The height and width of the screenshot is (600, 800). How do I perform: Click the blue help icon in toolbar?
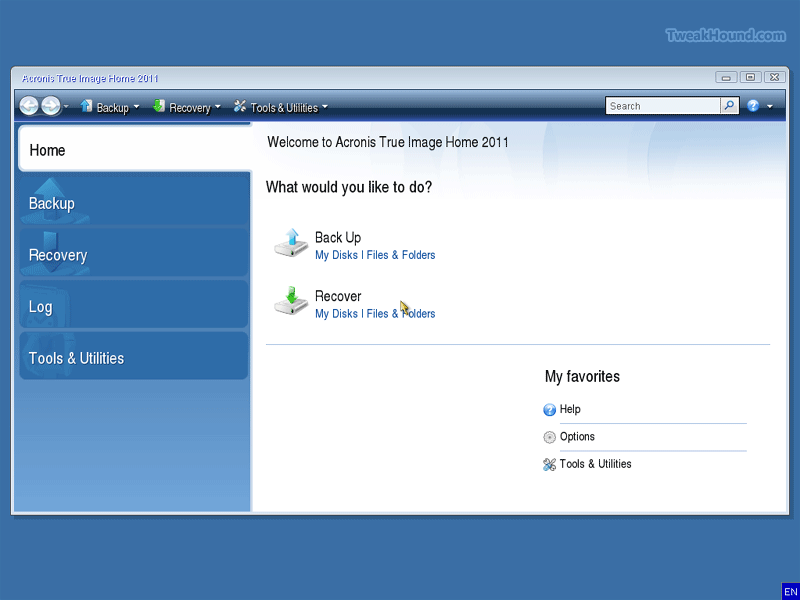click(x=753, y=106)
